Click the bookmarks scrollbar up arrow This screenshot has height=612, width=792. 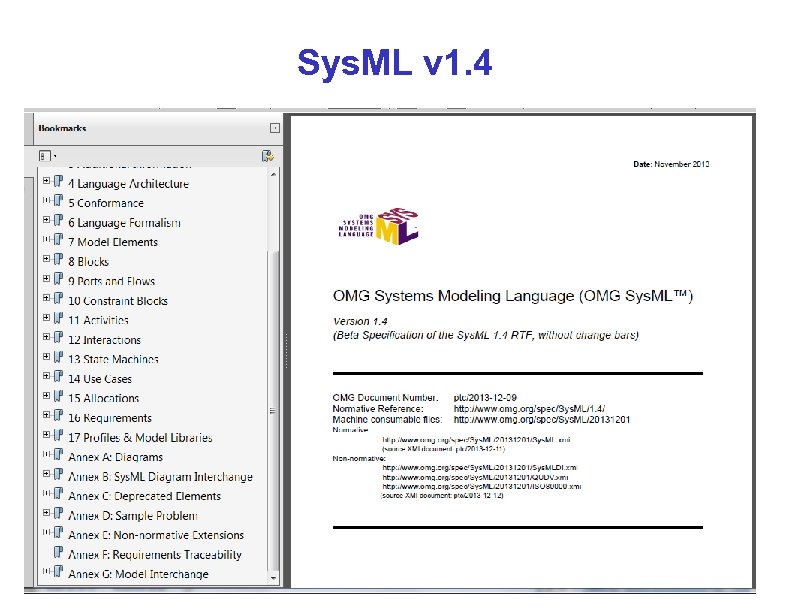click(273, 174)
